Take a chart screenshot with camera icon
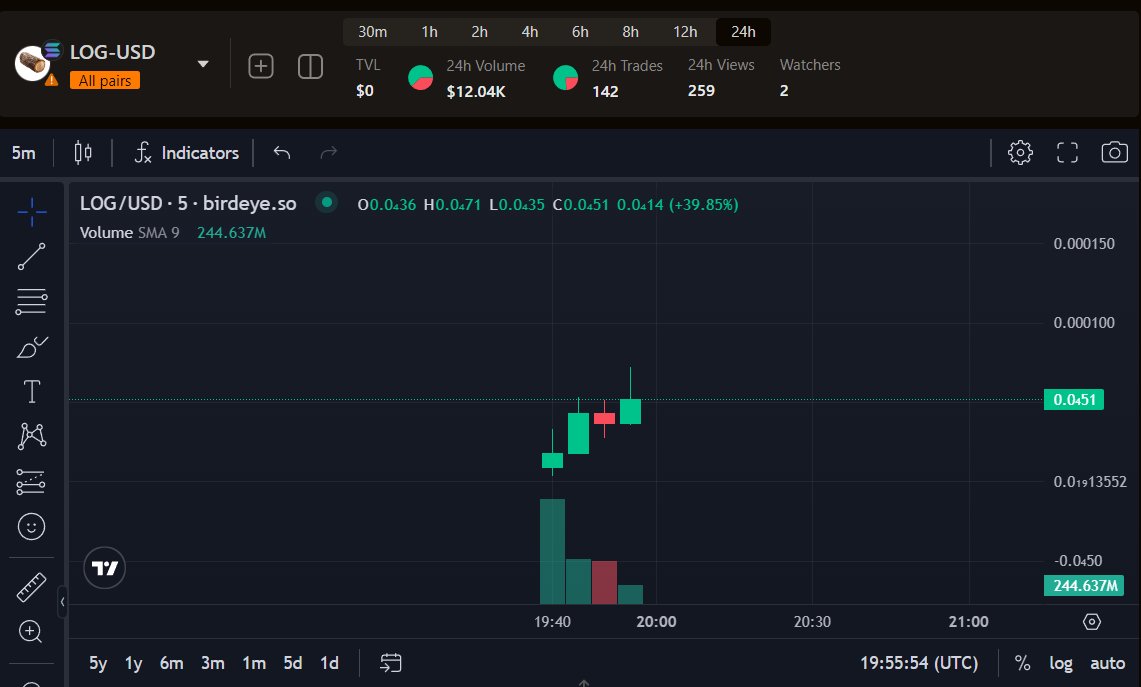 coord(1114,152)
